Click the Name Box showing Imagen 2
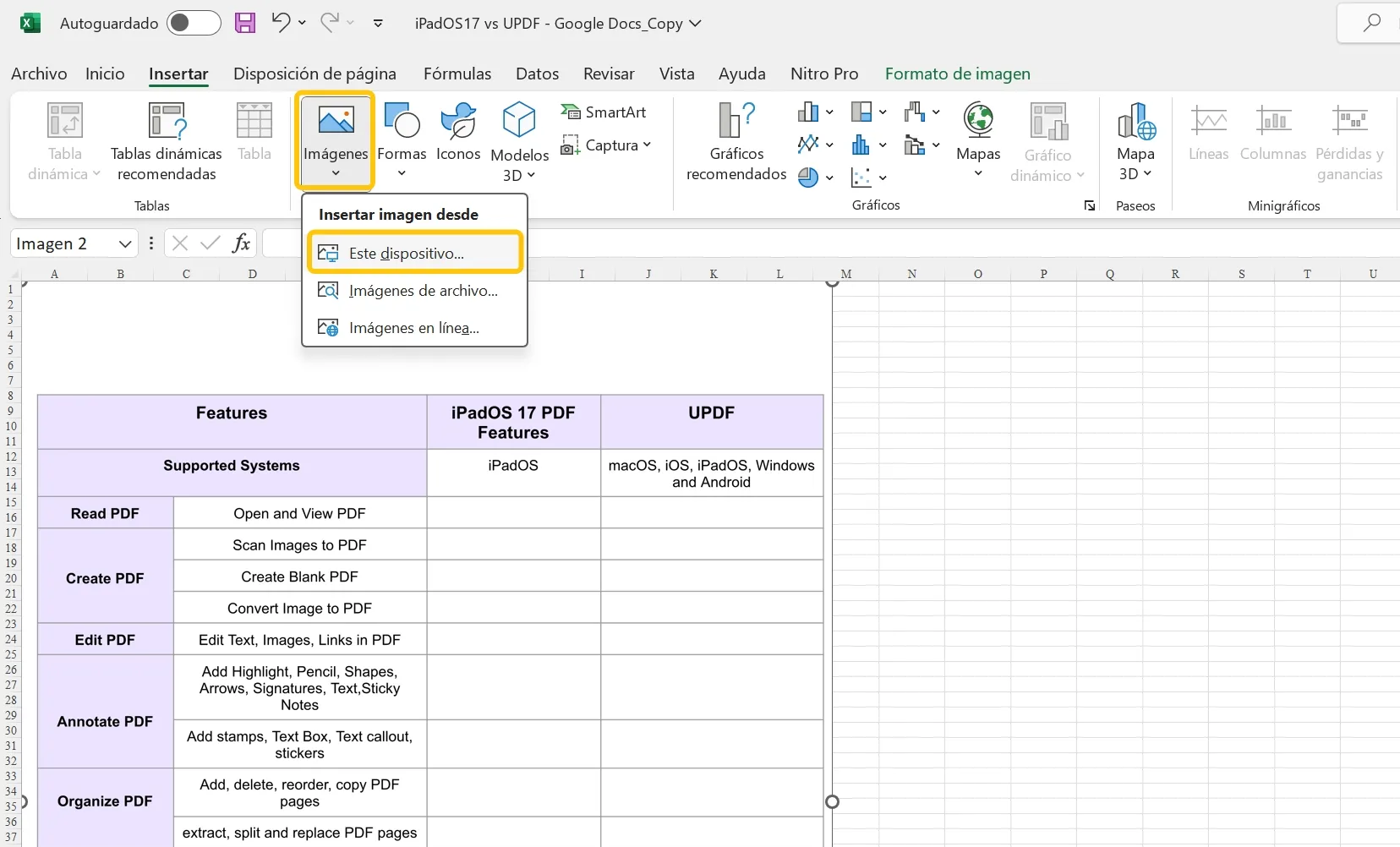 63,244
